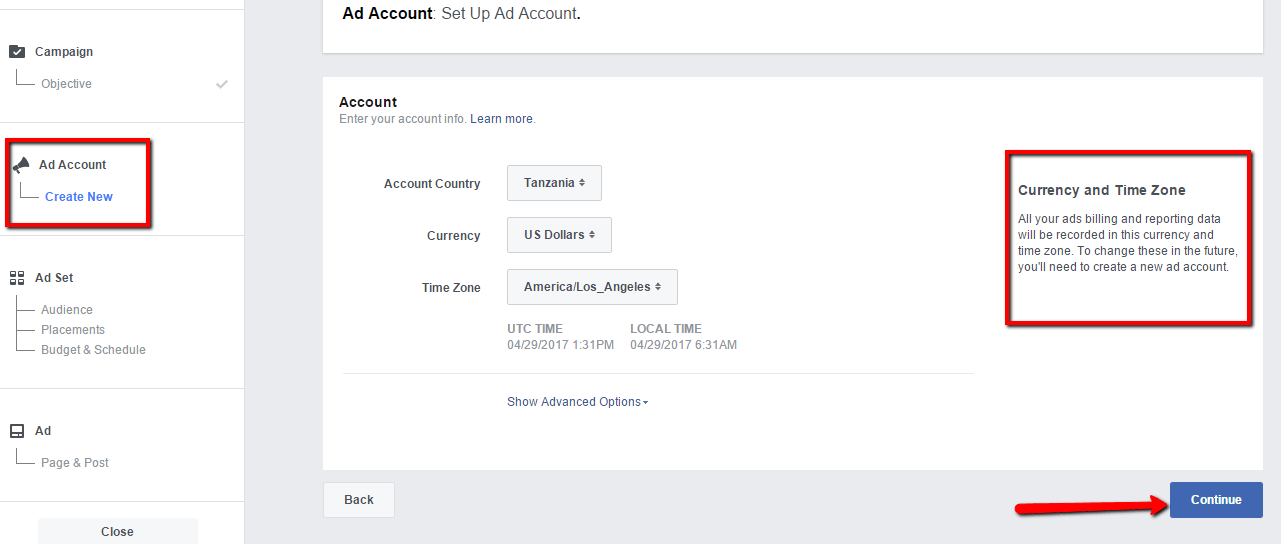1281x544 pixels.
Task: Go to Budget & Schedule step
Action: tap(93, 350)
